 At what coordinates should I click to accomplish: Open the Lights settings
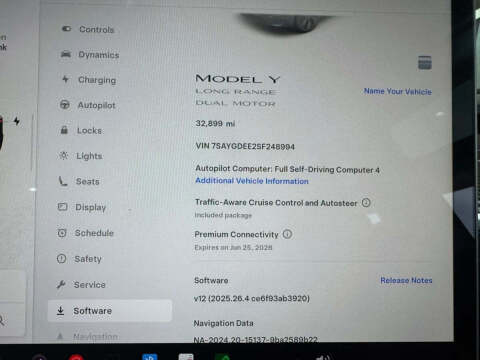(x=80, y=156)
